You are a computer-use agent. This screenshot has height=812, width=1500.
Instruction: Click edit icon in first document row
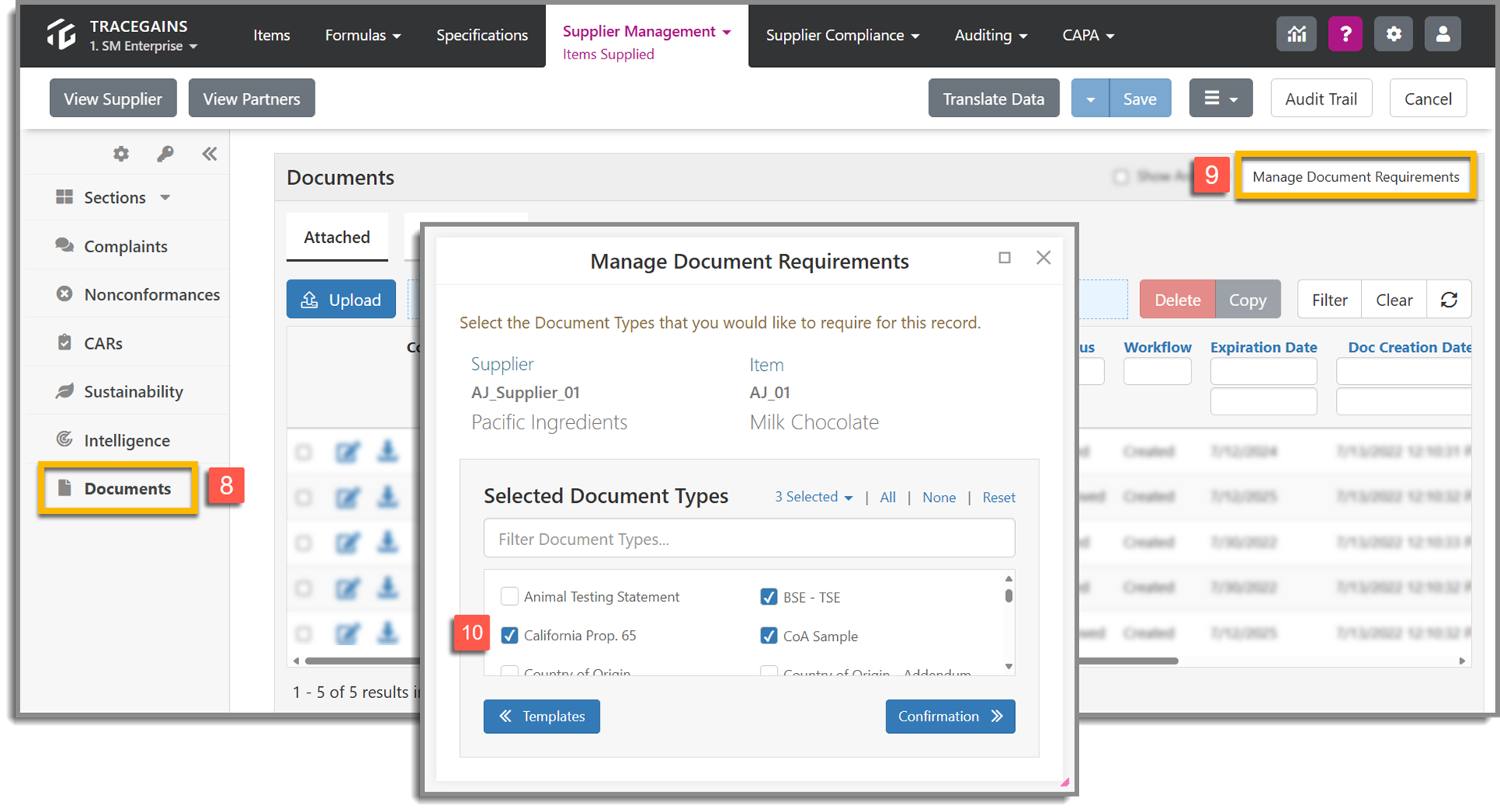pos(347,452)
